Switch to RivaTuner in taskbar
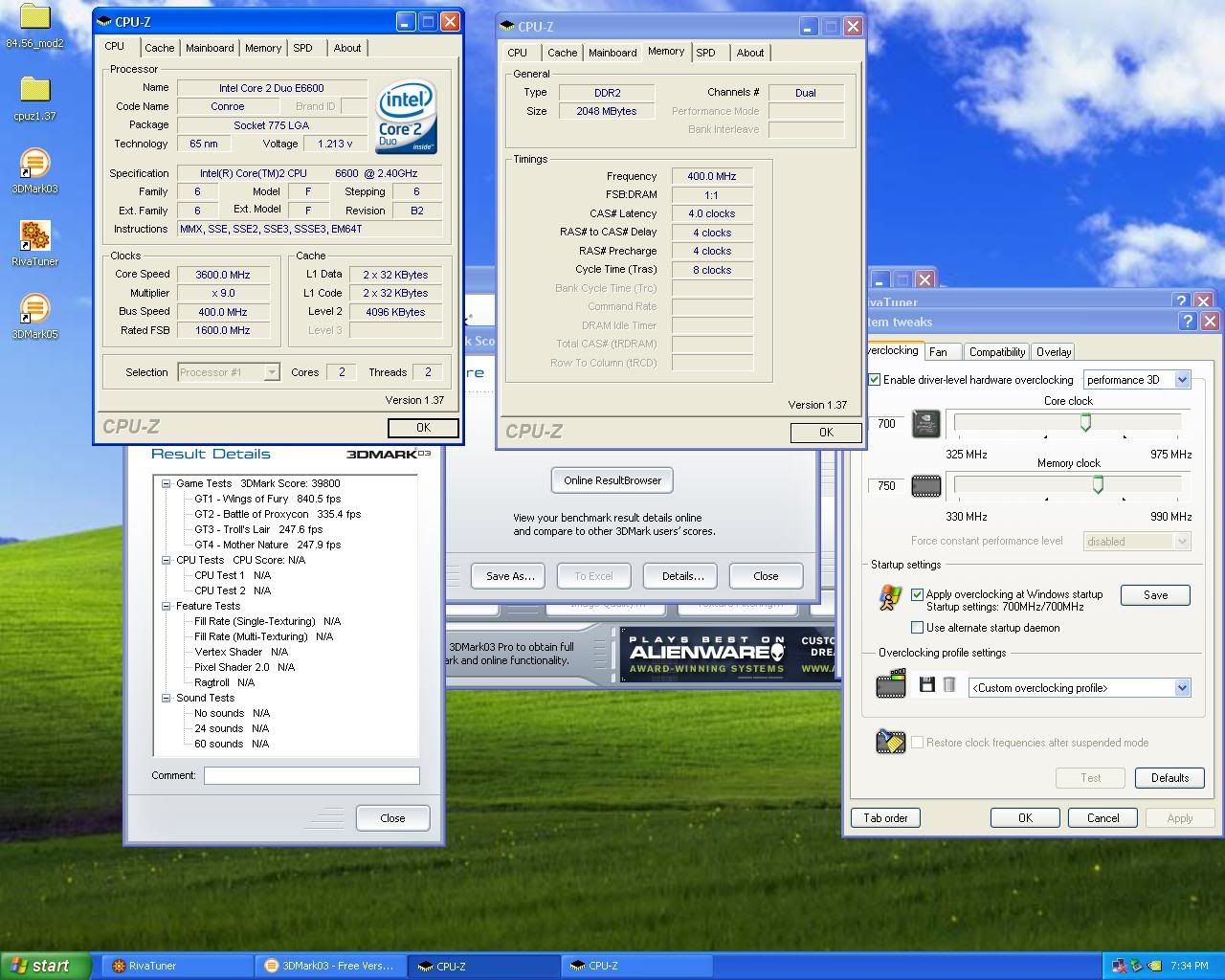This screenshot has height=980, width=1225. pyautogui.click(x=179, y=966)
